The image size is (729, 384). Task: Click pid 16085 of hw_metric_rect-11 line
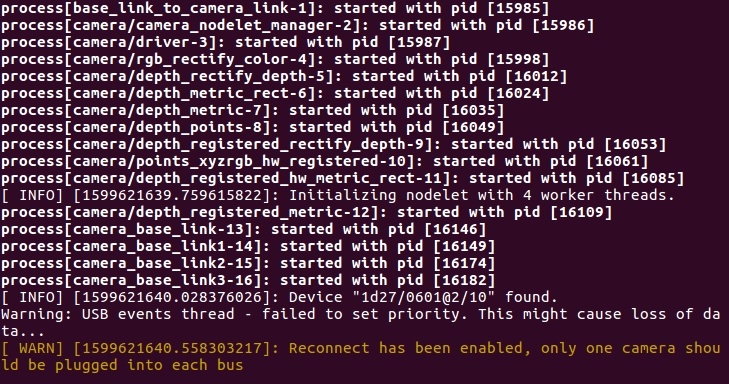(653, 179)
